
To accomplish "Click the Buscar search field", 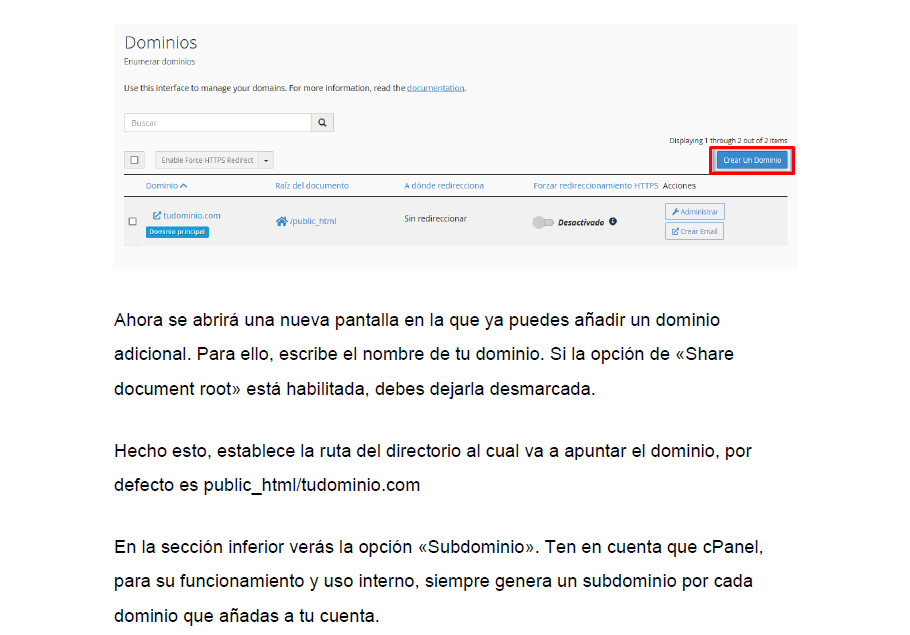I will tap(217, 123).
